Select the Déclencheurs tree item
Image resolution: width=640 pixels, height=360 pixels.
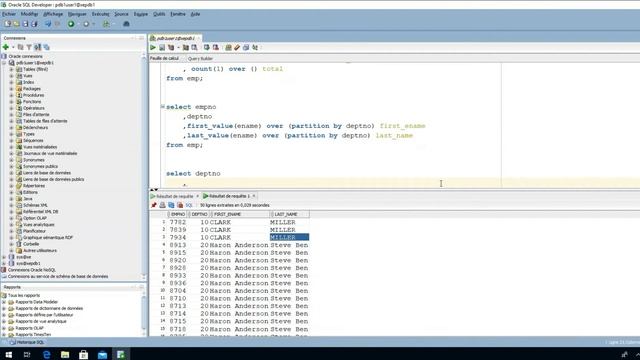pyautogui.click(x=35, y=127)
